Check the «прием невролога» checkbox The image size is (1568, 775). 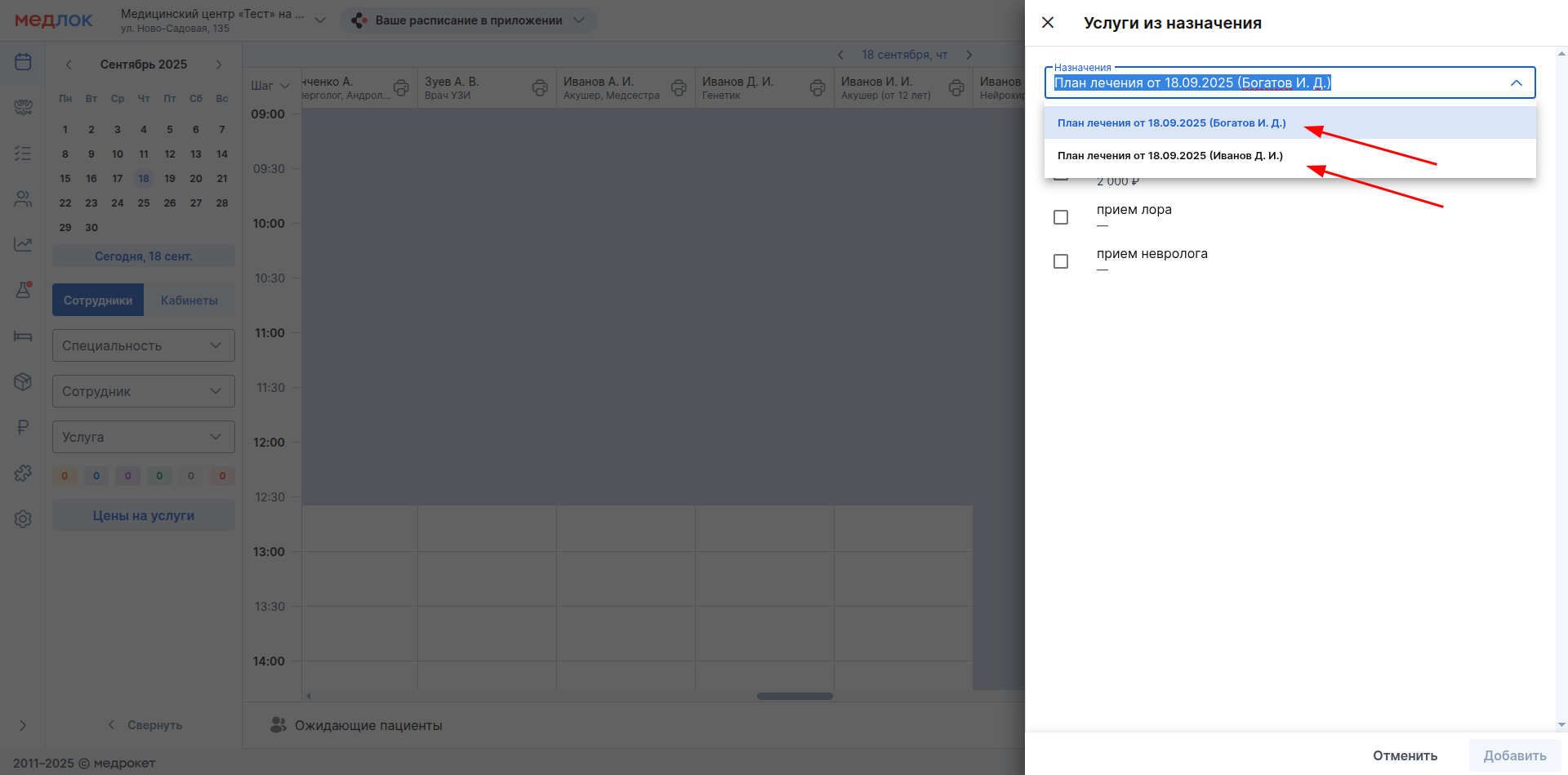(x=1061, y=261)
